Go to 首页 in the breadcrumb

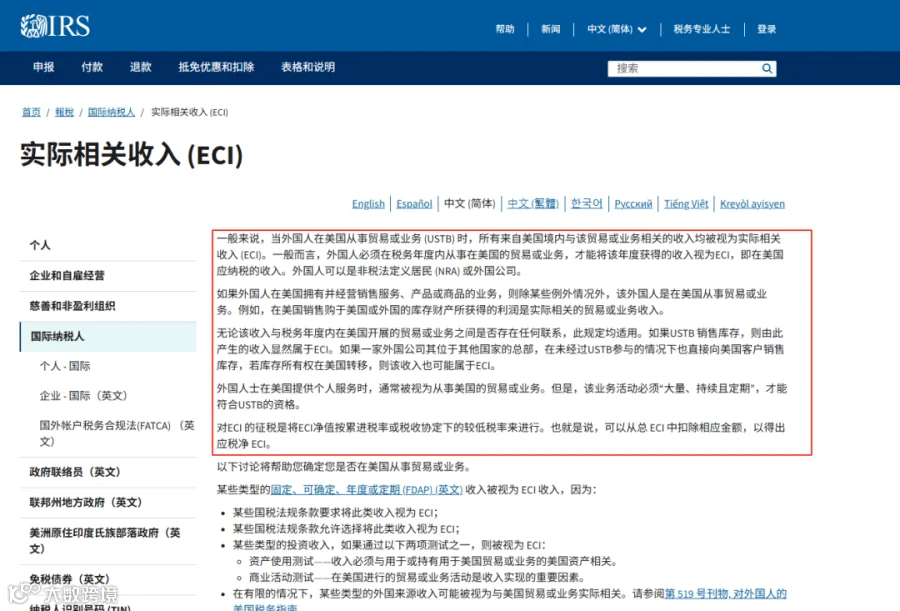pos(31,112)
